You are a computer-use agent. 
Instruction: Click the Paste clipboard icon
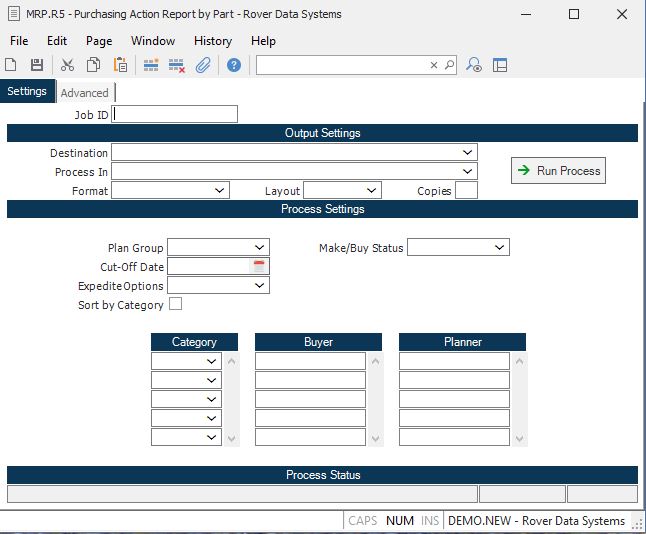click(x=120, y=65)
